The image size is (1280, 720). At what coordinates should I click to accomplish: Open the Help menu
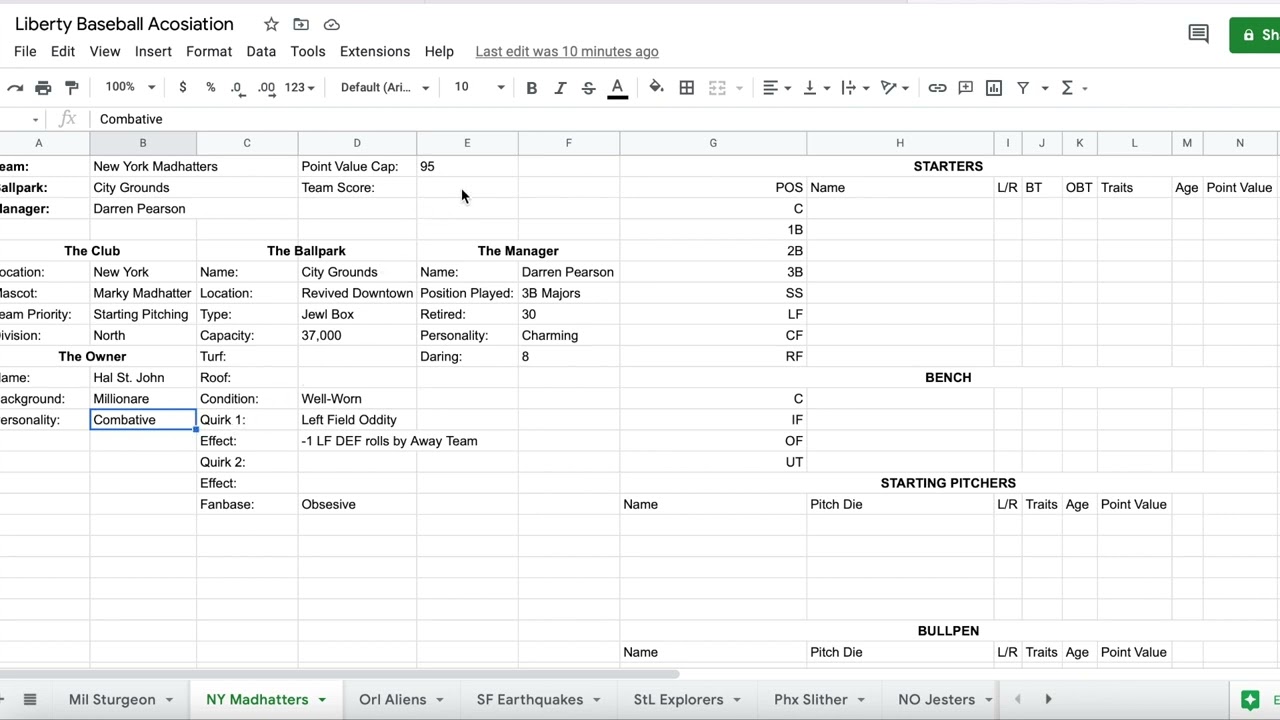pos(439,52)
